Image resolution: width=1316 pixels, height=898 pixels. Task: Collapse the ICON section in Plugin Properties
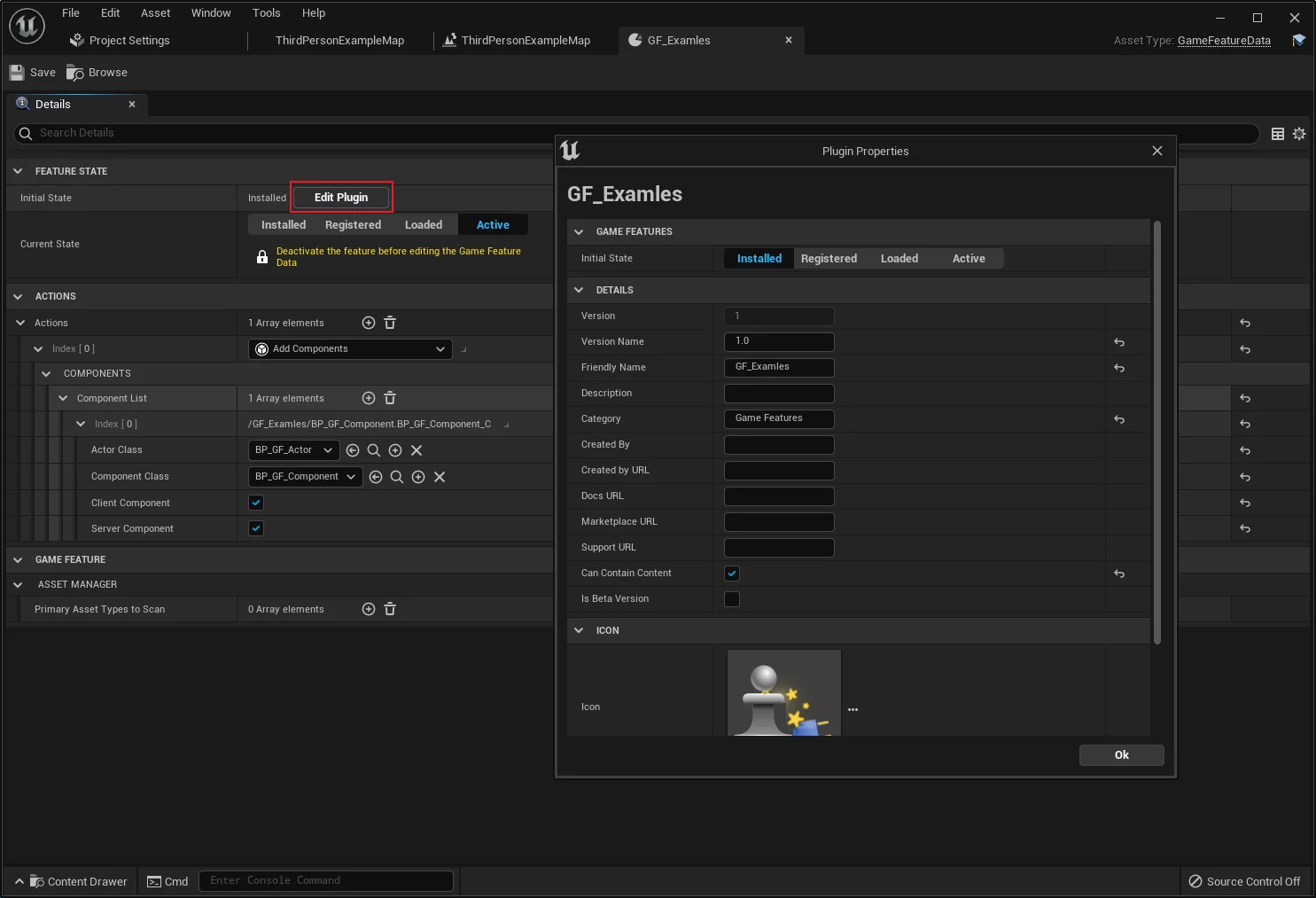(x=579, y=630)
